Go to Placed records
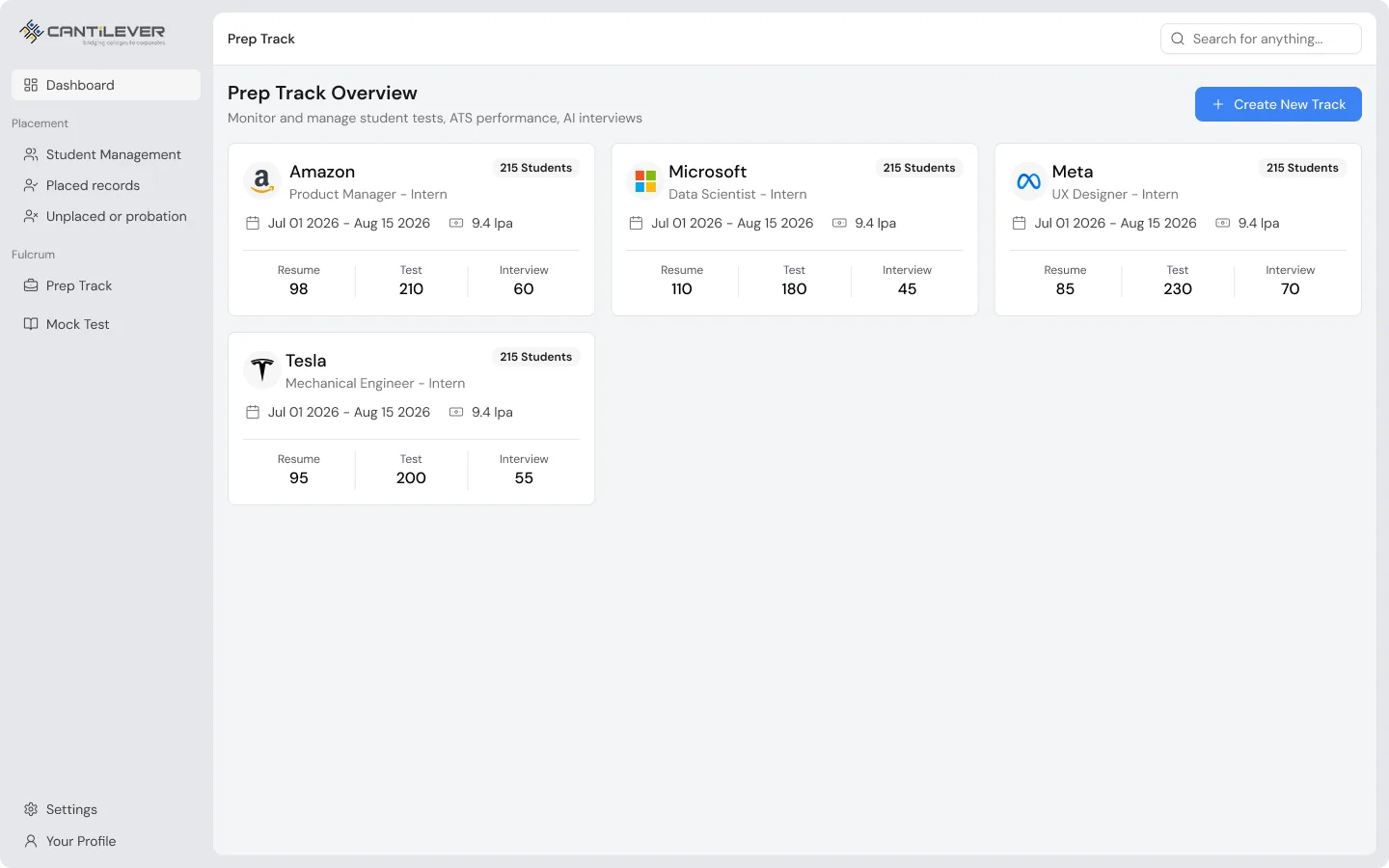Screen dimensions: 1389x868 (106, 185)
